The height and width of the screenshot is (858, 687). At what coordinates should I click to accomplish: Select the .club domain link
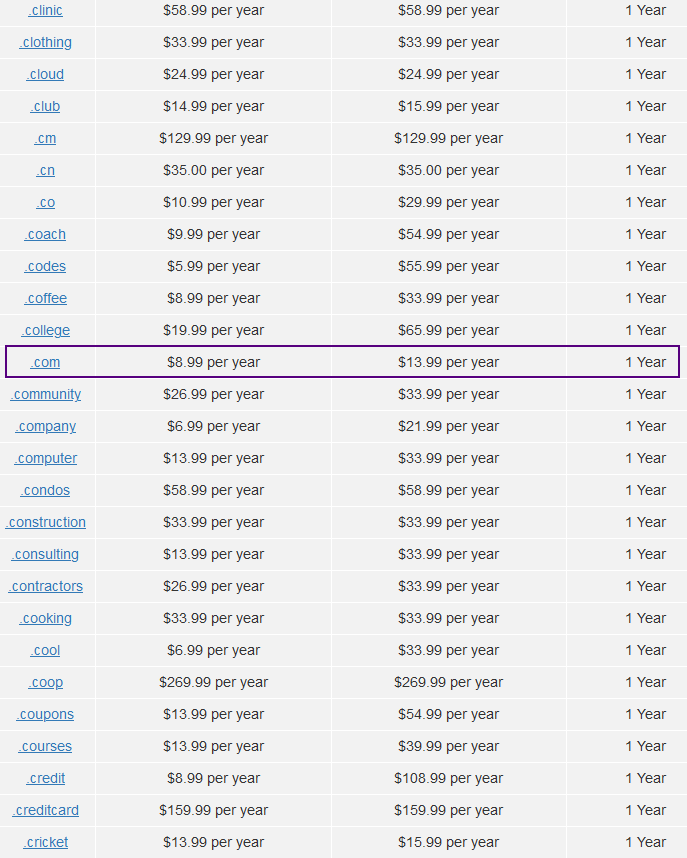pos(45,106)
